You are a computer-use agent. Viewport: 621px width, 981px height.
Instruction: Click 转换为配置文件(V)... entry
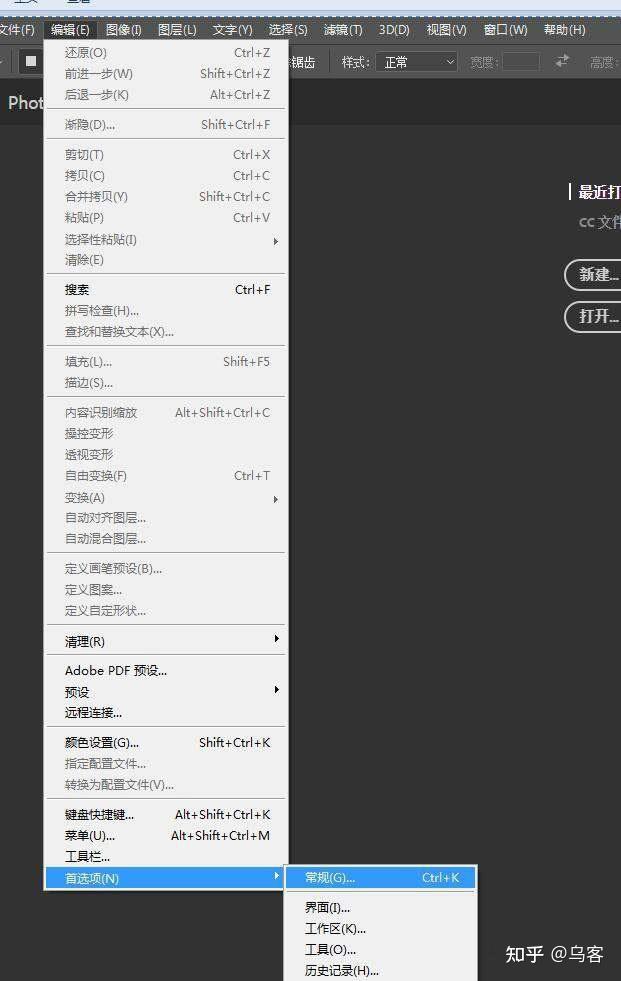pyautogui.click(x=166, y=785)
